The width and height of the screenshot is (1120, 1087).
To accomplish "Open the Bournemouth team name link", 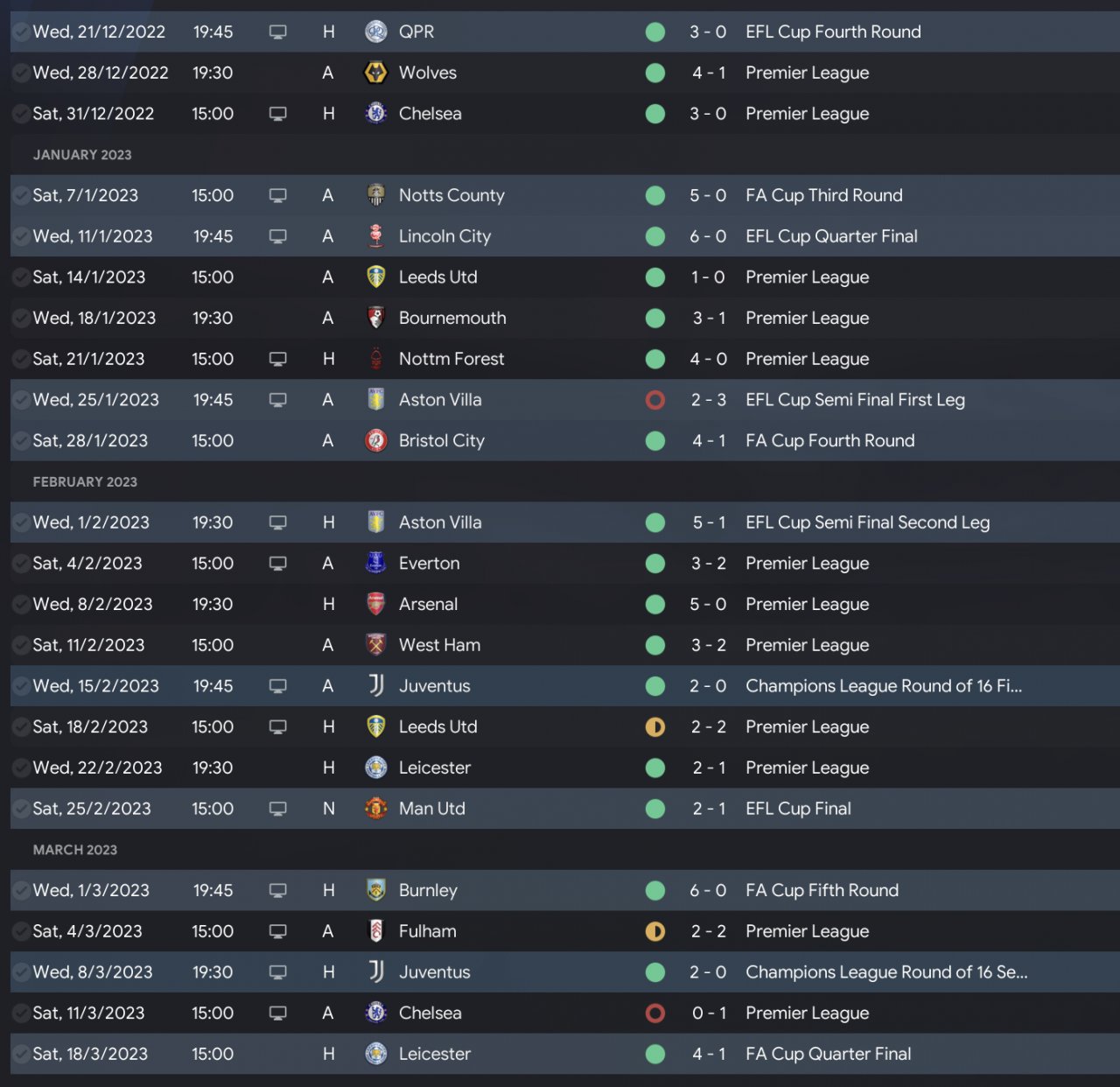I will point(452,319).
